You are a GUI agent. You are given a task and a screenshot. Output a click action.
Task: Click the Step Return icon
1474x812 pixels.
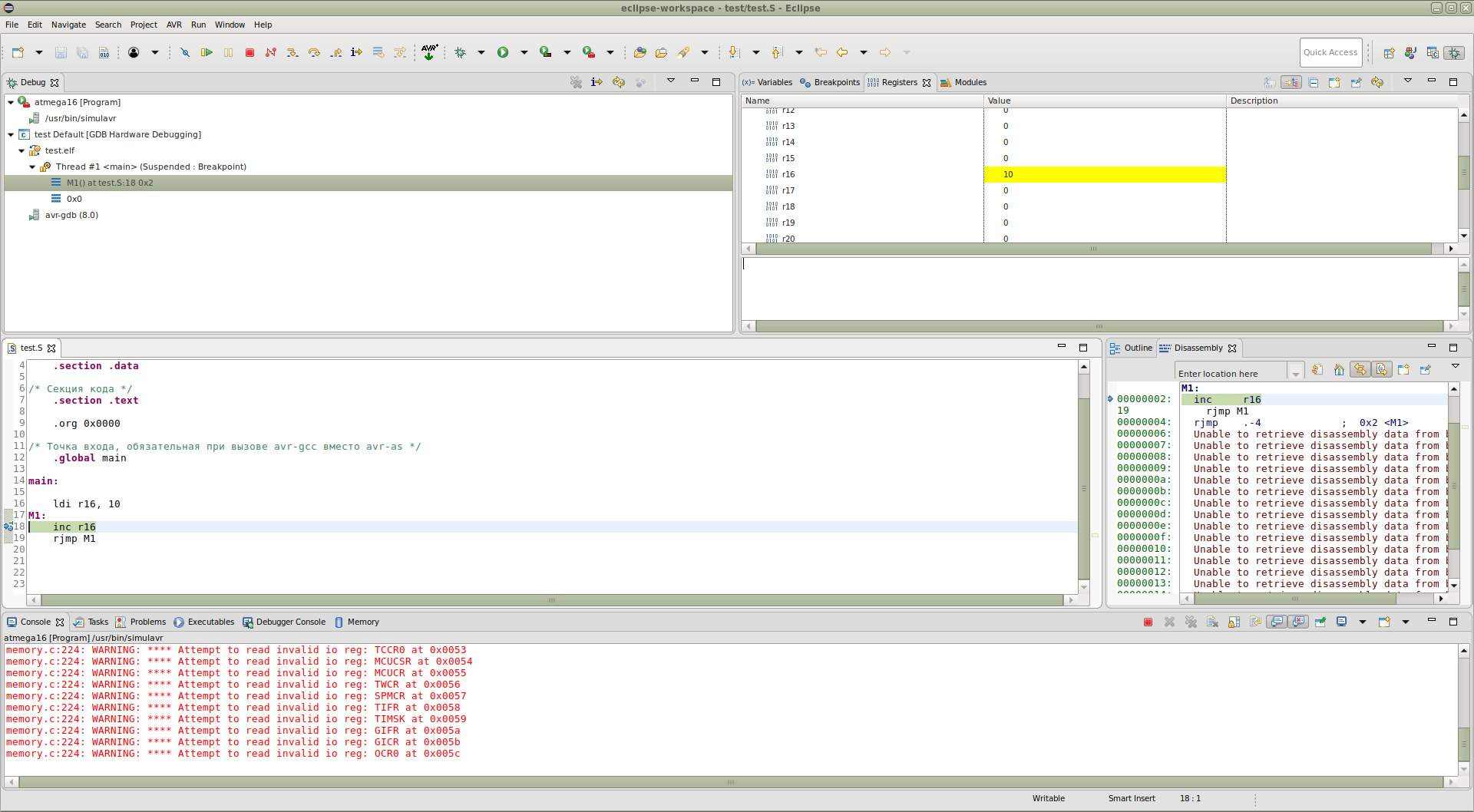(x=335, y=52)
